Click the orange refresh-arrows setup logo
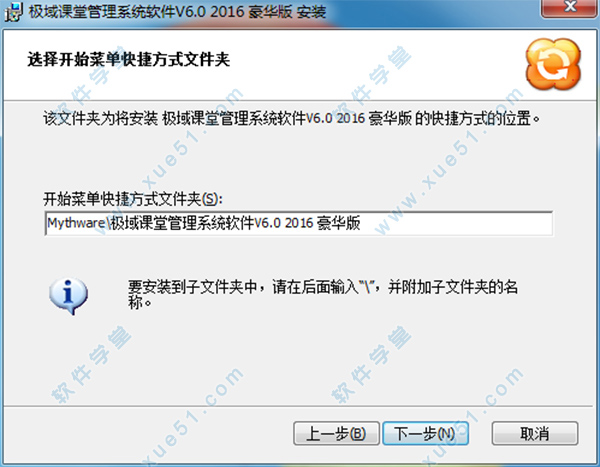 (x=553, y=64)
